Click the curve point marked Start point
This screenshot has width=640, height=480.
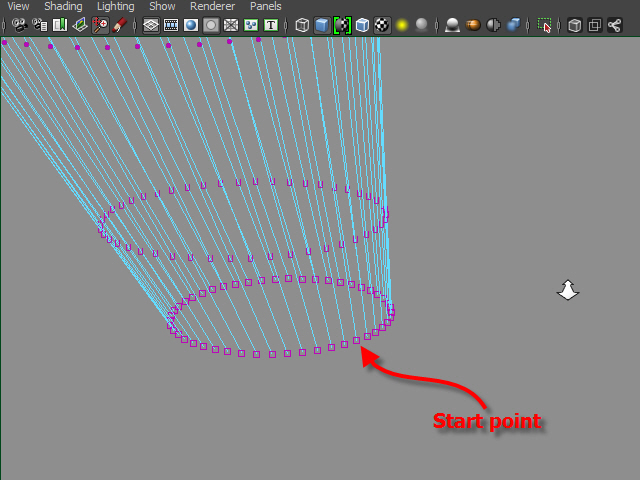click(356, 341)
